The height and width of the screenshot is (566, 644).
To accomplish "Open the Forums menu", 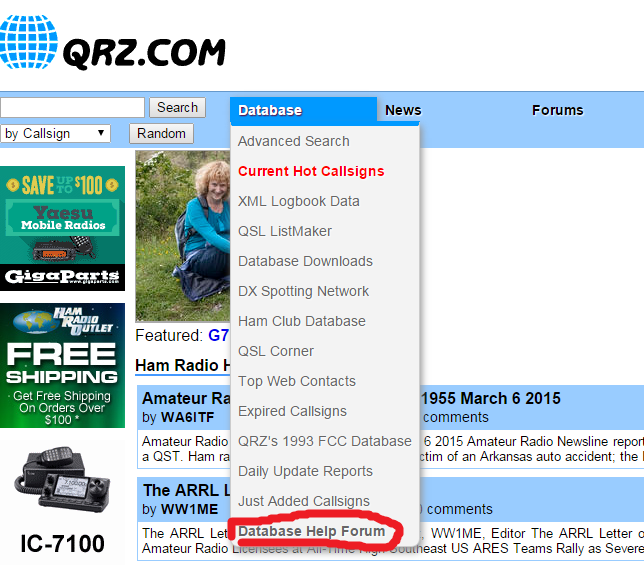I will (x=557, y=110).
